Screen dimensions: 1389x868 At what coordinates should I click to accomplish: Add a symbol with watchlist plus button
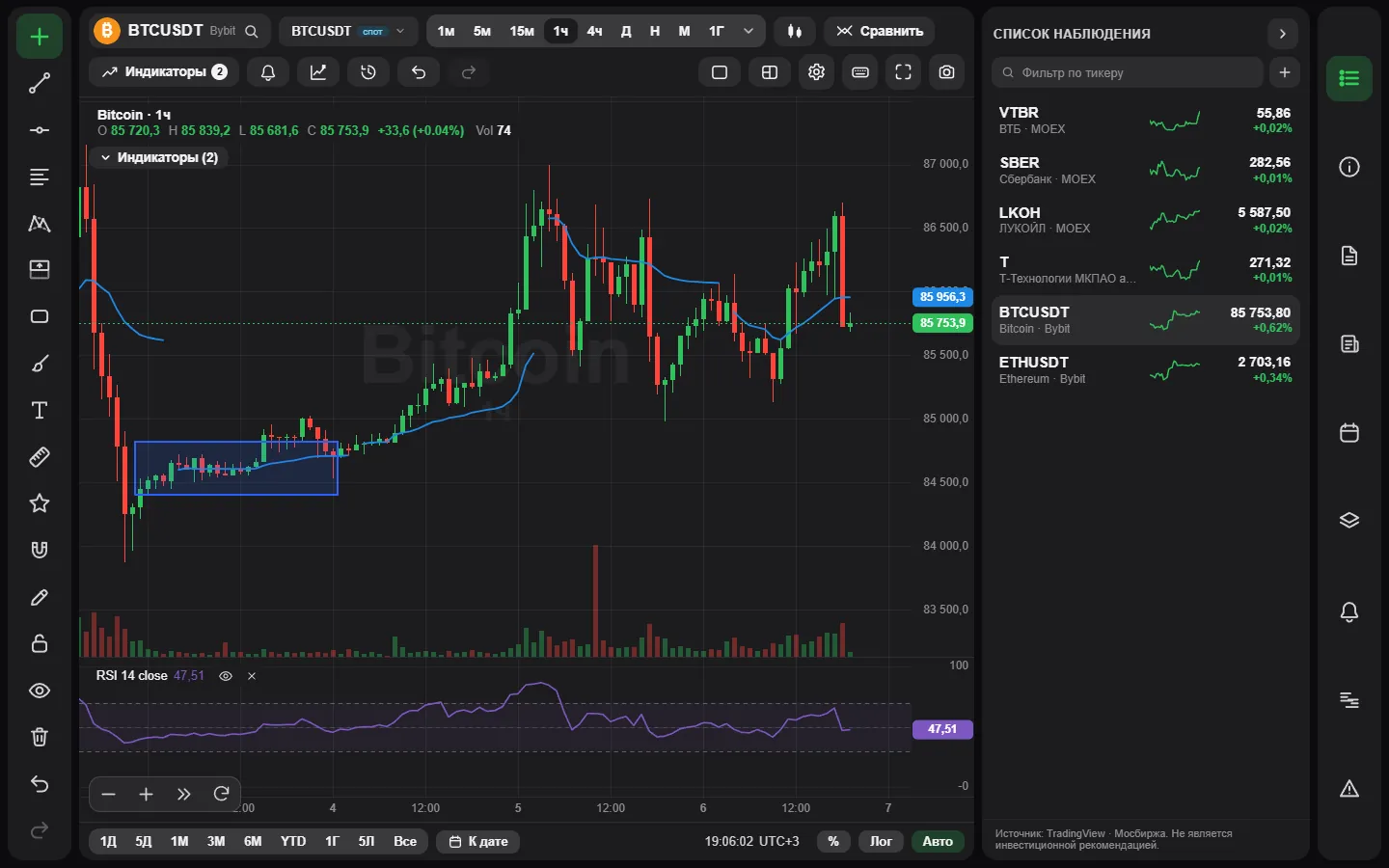(1285, 72)
